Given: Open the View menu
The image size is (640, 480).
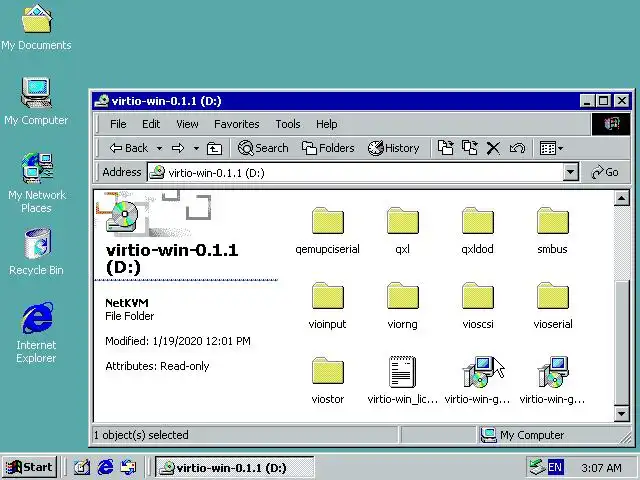Looking at the screenshot, I should tap(187, 124).
